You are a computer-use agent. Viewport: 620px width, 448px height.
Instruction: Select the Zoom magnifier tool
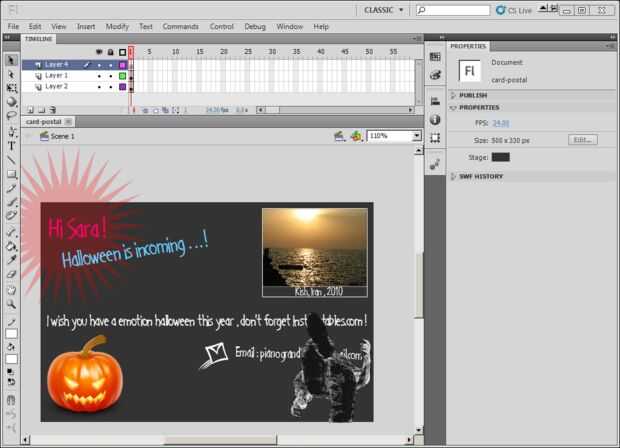click(11, 304)
